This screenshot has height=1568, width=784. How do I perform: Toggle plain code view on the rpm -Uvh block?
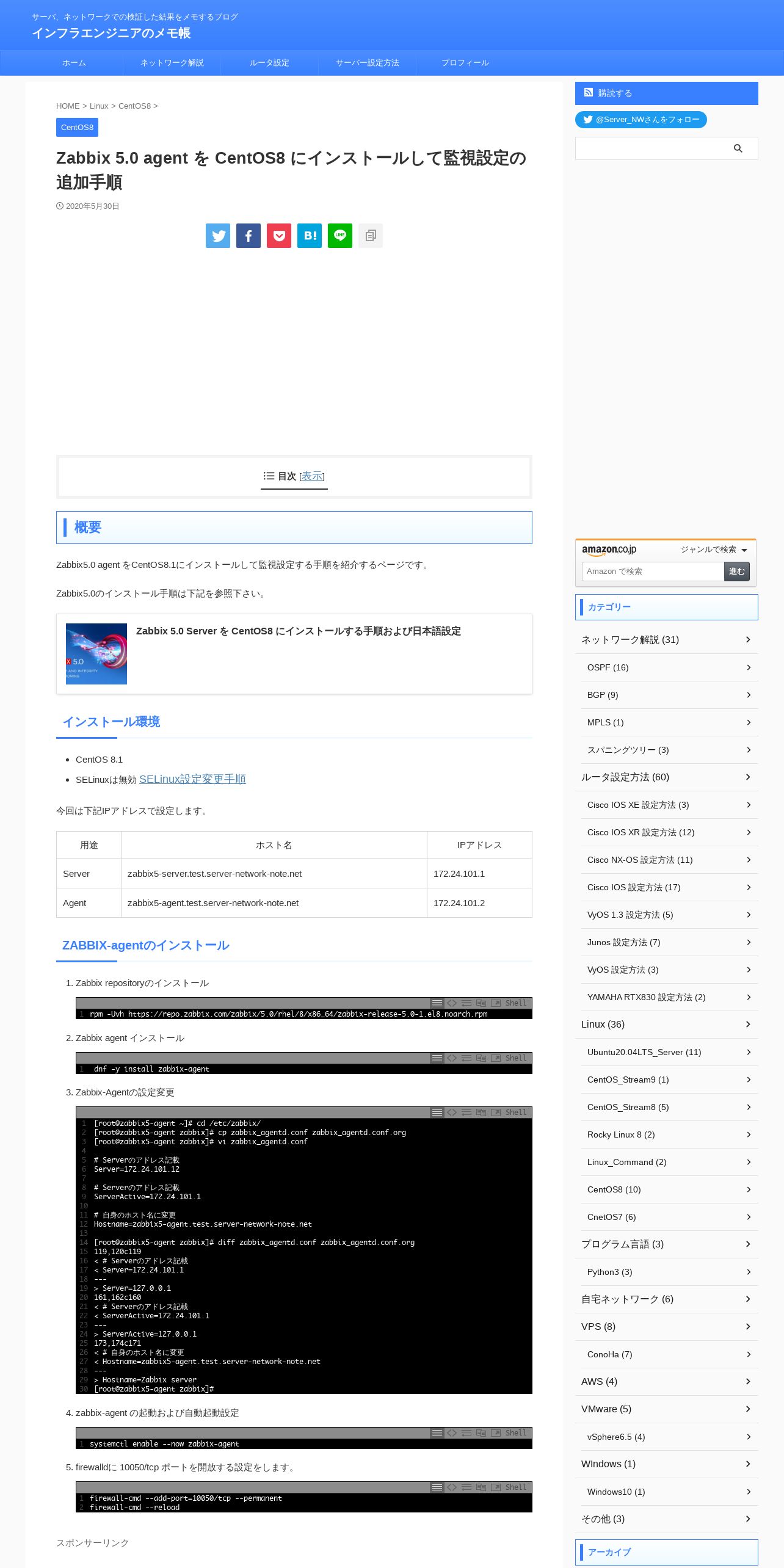pos(452,1003)
